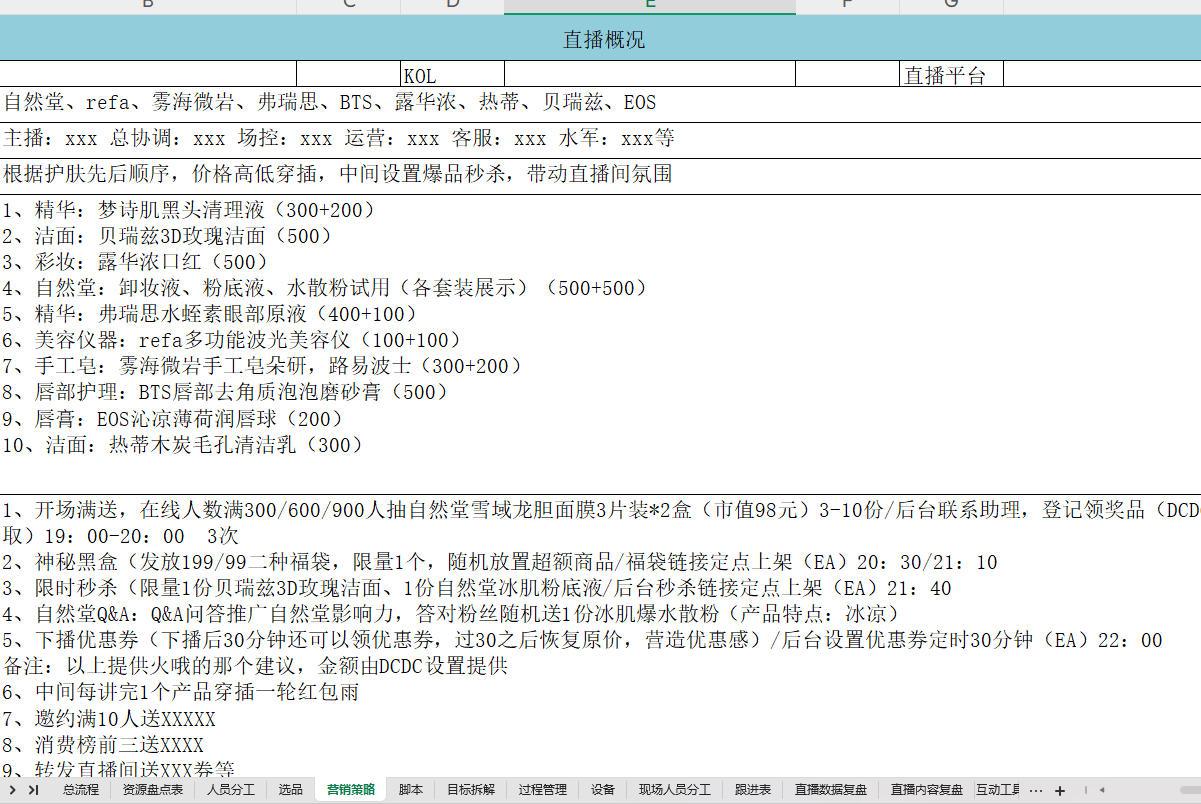This screenshot has height=804, width=1201.
Task: Open the 过程管理 sheet tab
Action: coord(542,790)
